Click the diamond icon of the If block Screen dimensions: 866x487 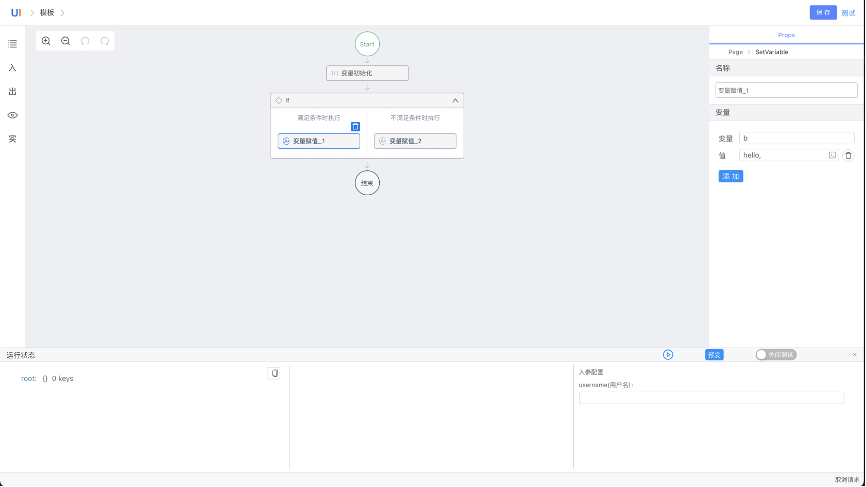pos(278,100)
